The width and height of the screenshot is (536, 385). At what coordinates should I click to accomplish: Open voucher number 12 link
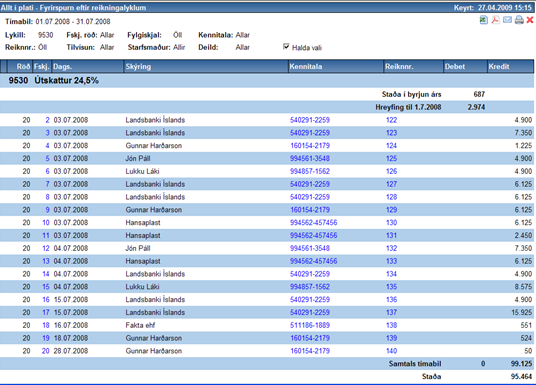point(46,248)
